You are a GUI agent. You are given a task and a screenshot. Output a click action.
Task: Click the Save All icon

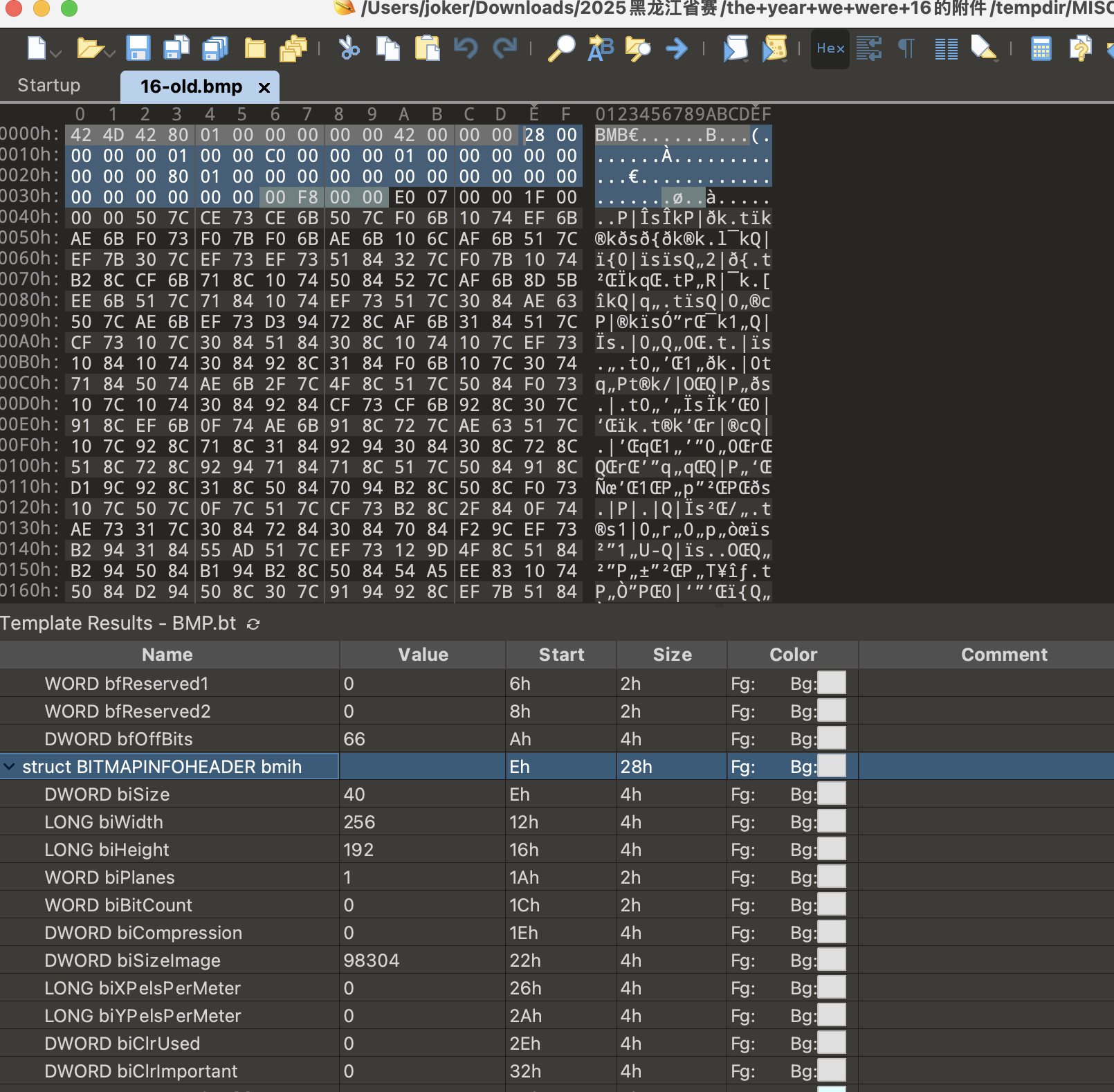pyautogui.click(x=215, y=48)
